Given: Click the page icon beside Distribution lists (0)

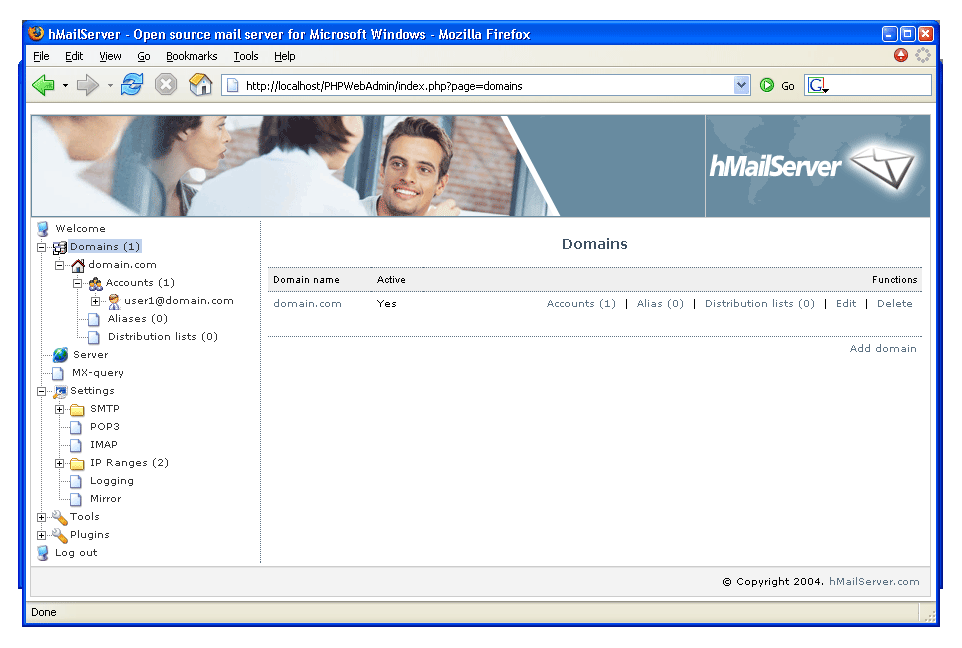Looking at the screenshot, I should pyautogui.click(x=94, y=337).
